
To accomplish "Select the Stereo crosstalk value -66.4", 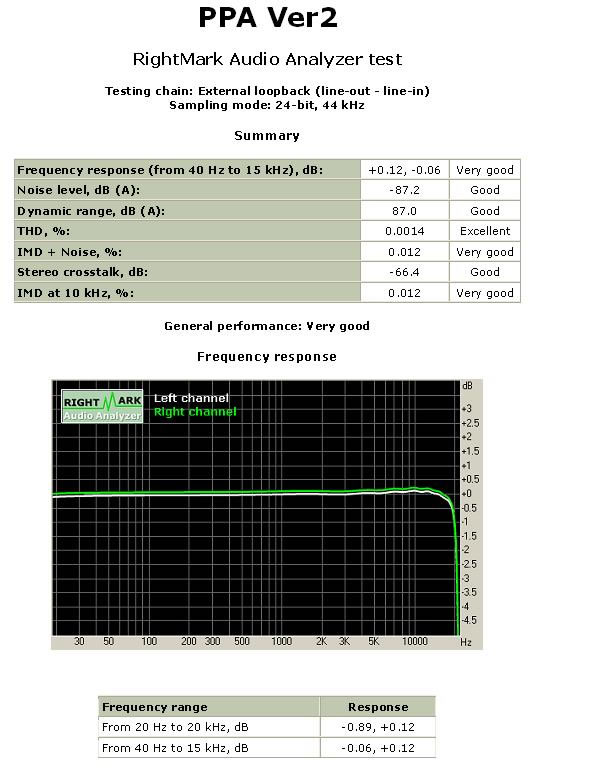I will [404, 272].
